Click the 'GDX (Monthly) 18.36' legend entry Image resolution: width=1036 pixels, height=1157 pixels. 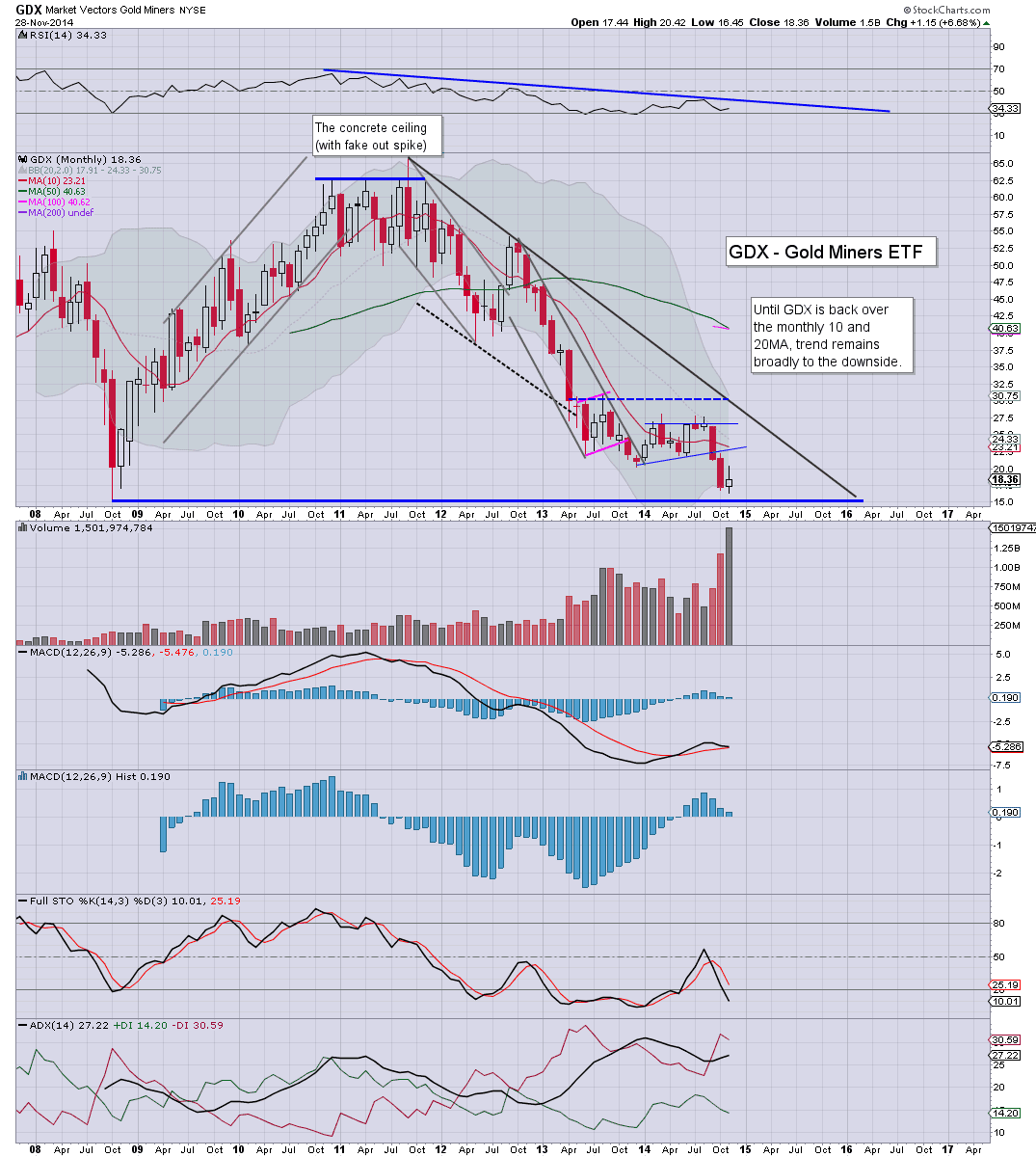[79, 159]
